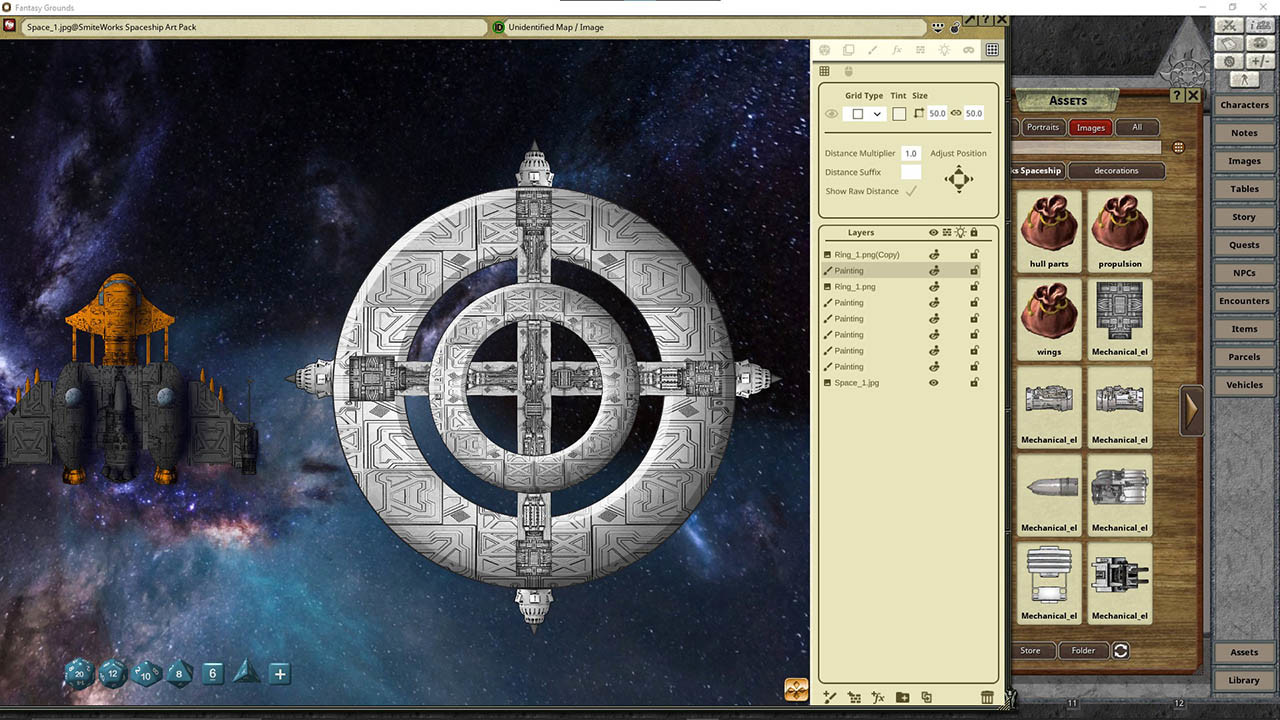The height and width of the screenshot is (720, 1280).
Task: Select the paint/draw tool in the image toolbar
Action: (872, 50)
